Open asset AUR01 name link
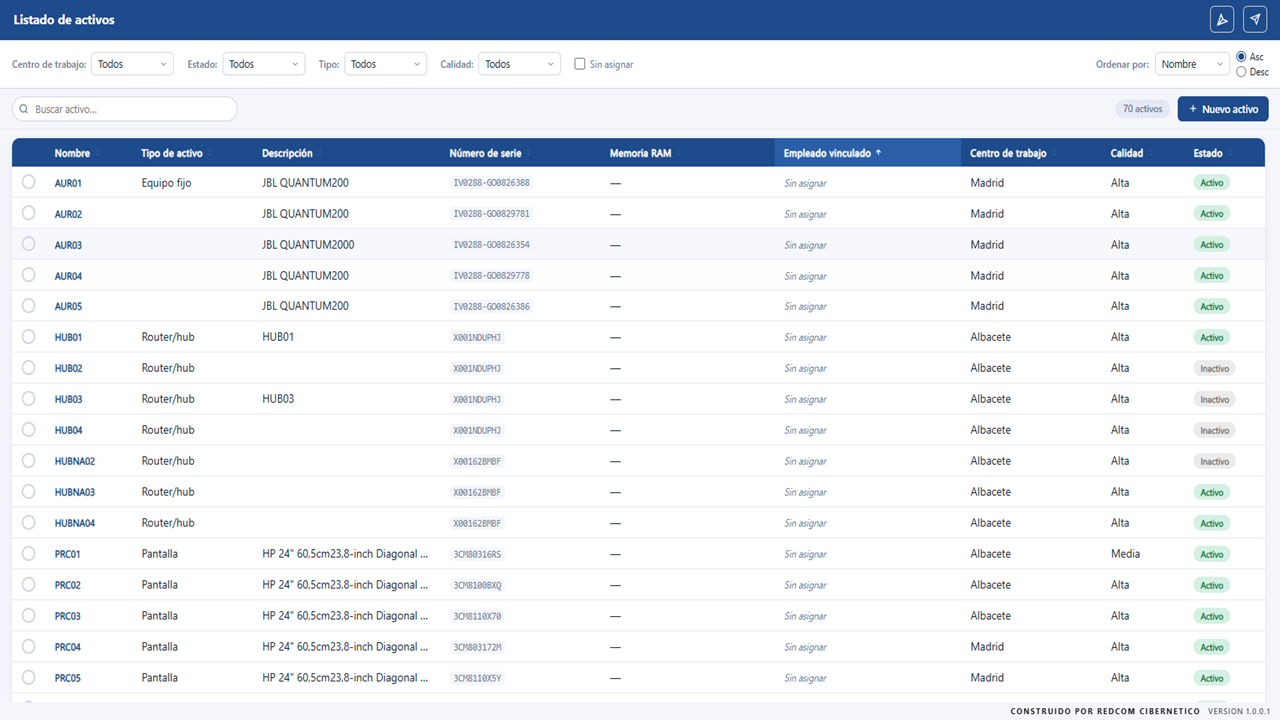The width and height of the screenshot is (1280, 720). (x=68, y=183)
